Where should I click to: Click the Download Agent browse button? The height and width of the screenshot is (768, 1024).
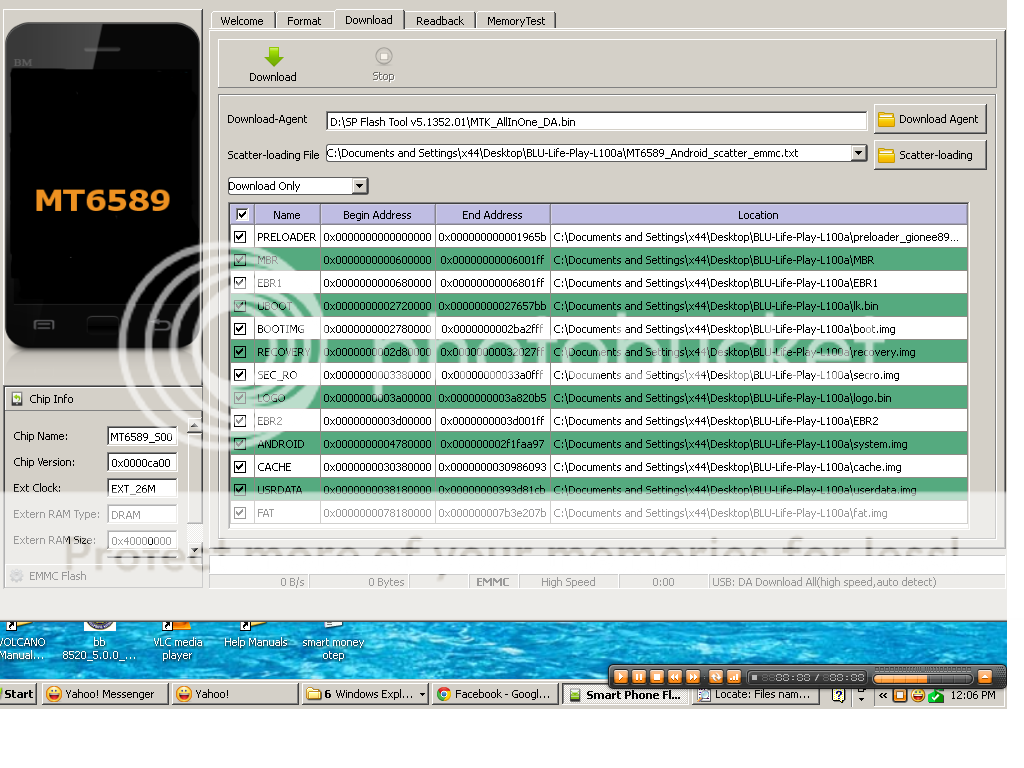pyautogui.click(x=929, y=119)
